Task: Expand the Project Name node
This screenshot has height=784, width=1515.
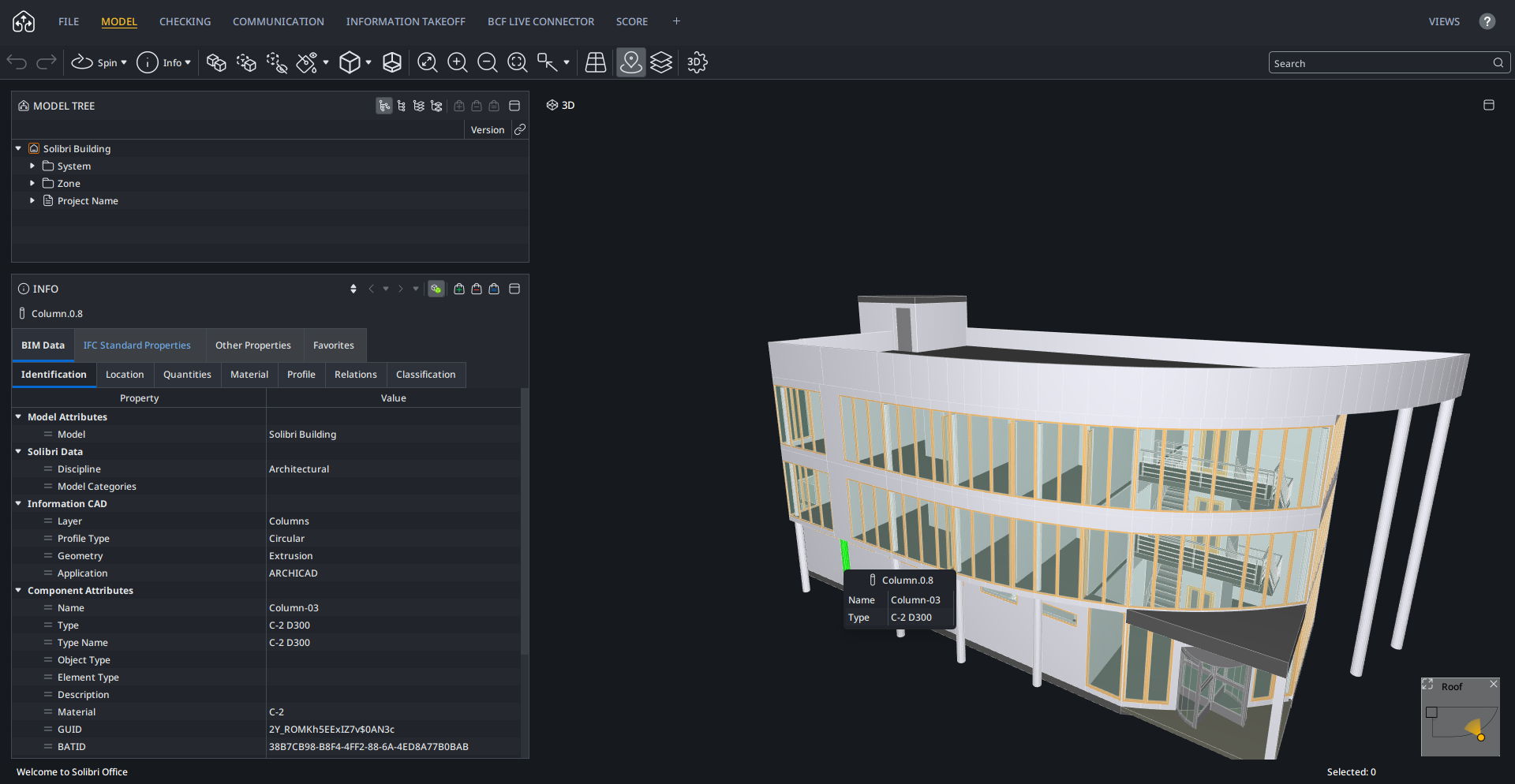Action: [32, 200]
